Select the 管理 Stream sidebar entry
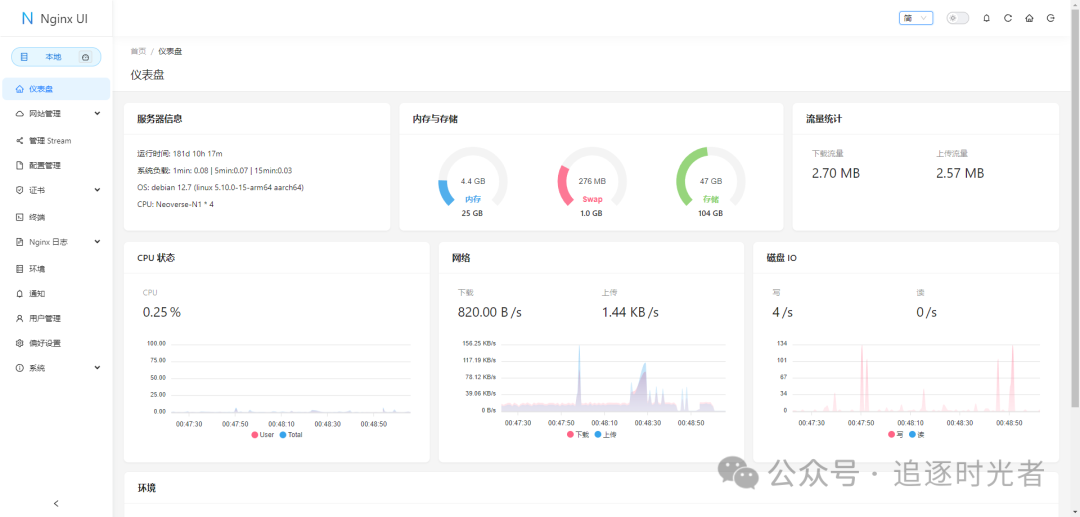The image size is (1080, 517). (x=49, y=140)
